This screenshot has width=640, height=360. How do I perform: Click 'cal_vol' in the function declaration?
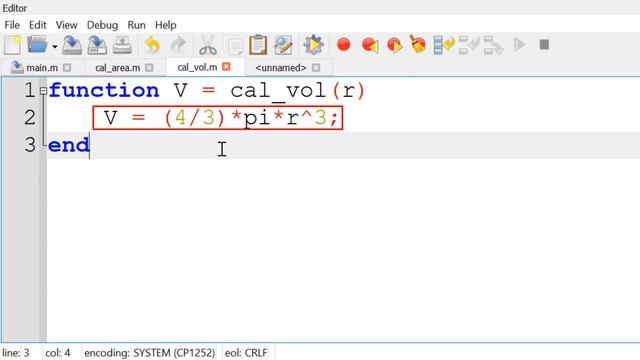pyautogui.click(x=278, y=91)
